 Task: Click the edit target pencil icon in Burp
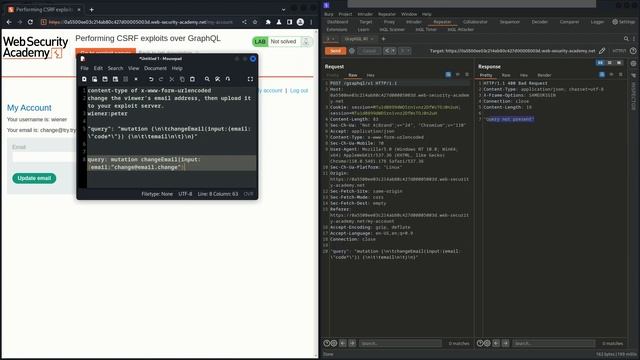click(602, 51)
